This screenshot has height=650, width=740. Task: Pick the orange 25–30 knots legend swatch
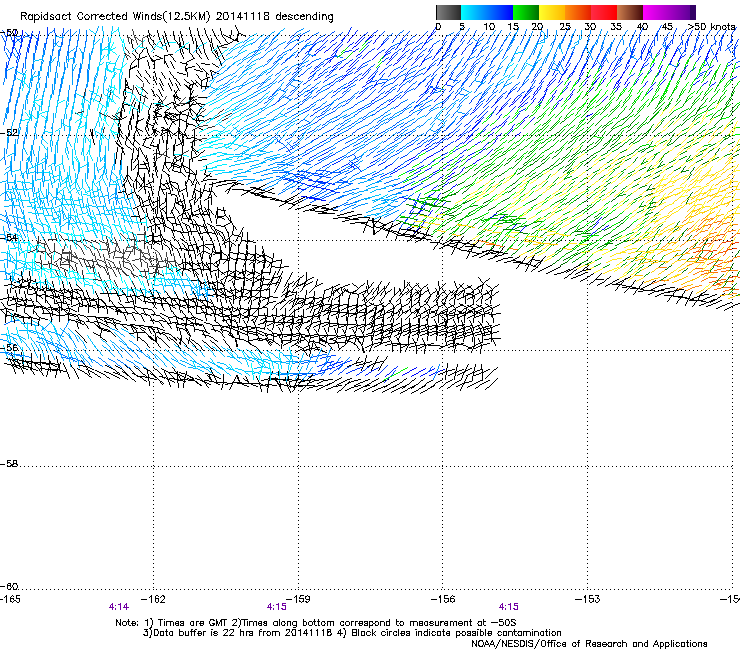(x=578, y=12)
